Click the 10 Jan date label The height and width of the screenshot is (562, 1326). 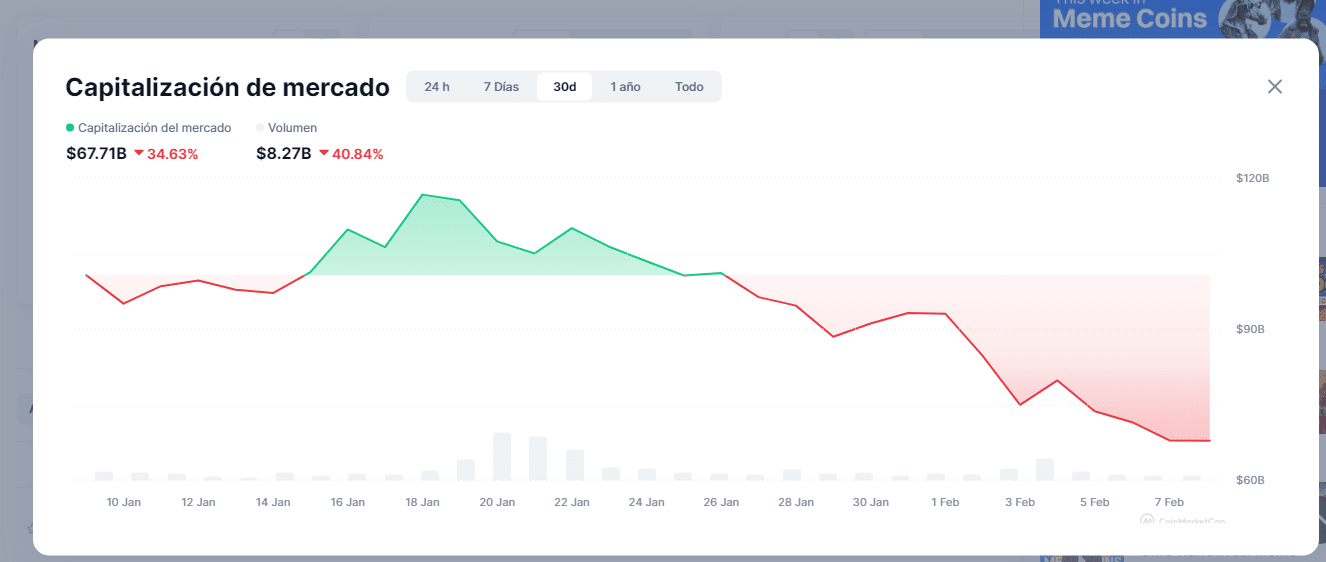tap(124, 502)
